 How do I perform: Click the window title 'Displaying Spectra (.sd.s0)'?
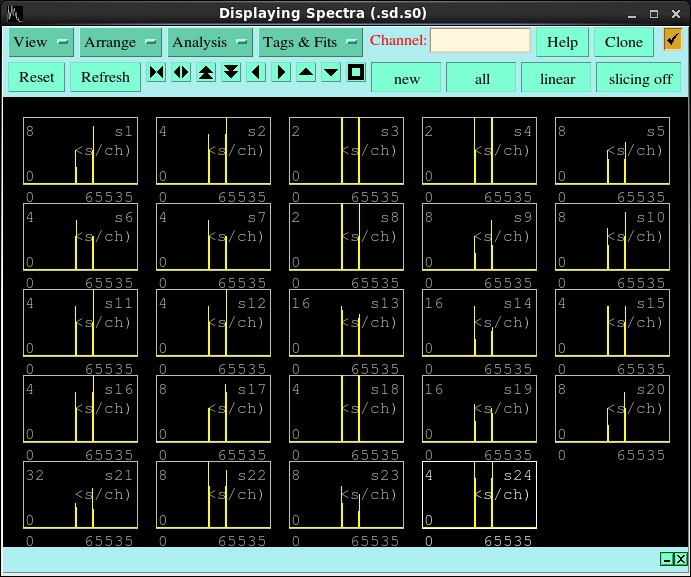(323, 13)
